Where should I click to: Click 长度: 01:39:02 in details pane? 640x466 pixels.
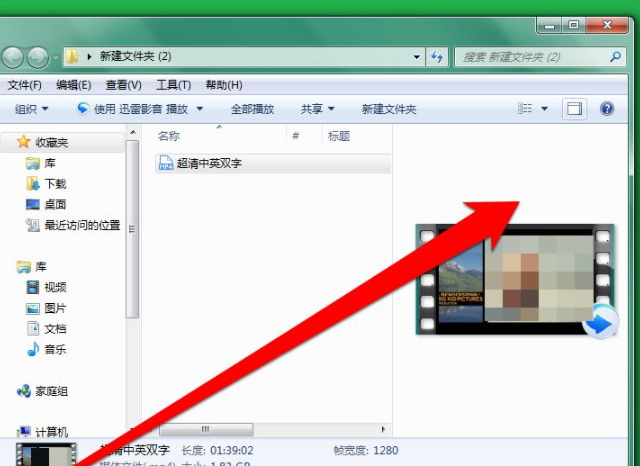point(217,450)
